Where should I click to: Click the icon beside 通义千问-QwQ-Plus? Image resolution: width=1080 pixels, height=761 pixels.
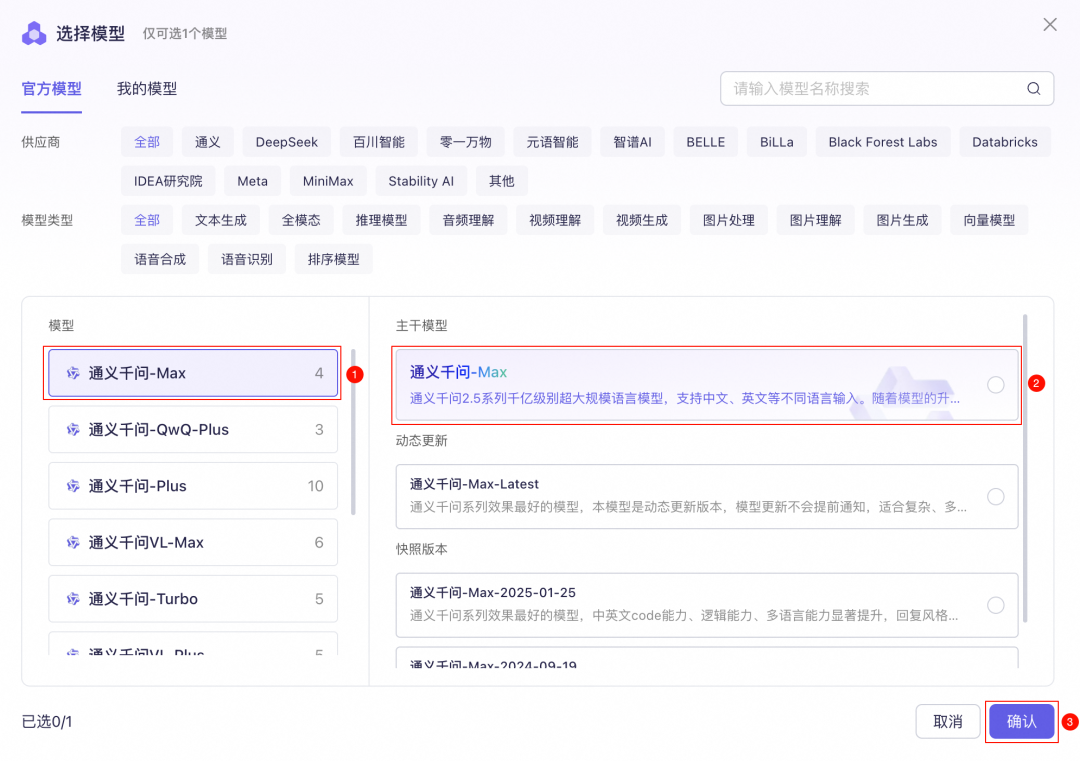[73, 429]
